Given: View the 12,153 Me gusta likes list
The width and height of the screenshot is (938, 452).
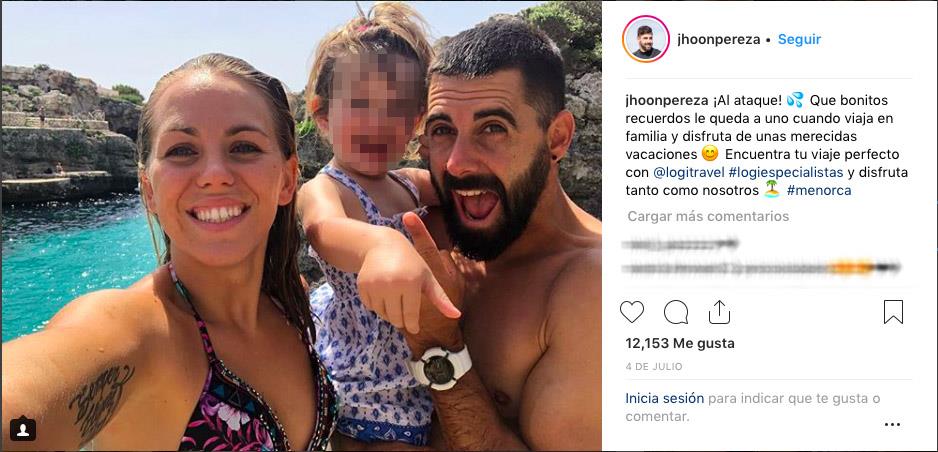Looking at the screenshot, I should click(680, 344).
